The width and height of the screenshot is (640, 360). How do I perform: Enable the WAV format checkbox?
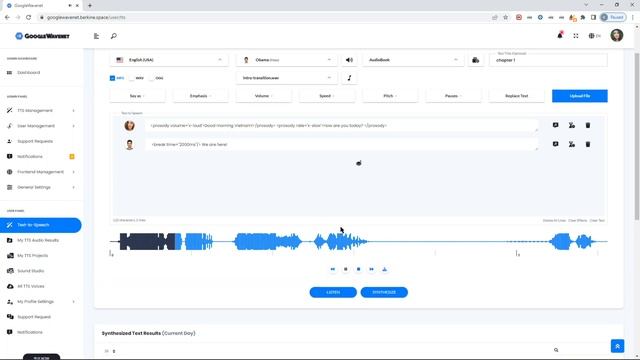pos(131,78)
